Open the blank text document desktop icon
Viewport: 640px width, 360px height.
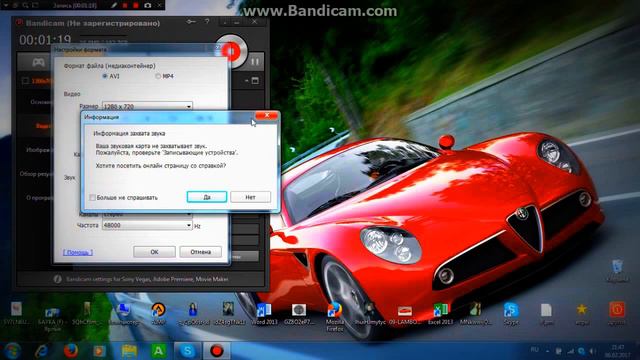tap(546, 313)
